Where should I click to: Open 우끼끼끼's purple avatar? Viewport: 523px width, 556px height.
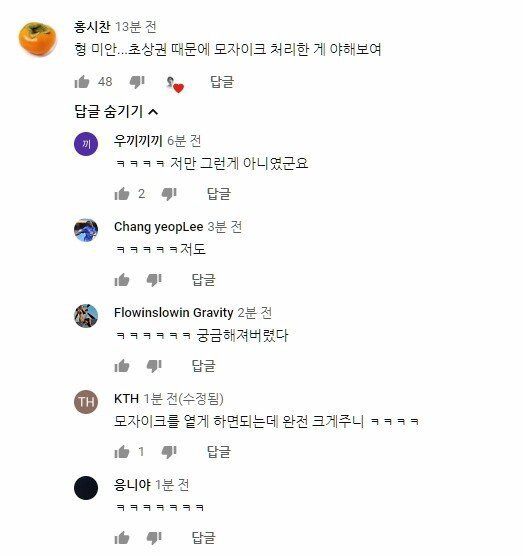coord(86,144)
